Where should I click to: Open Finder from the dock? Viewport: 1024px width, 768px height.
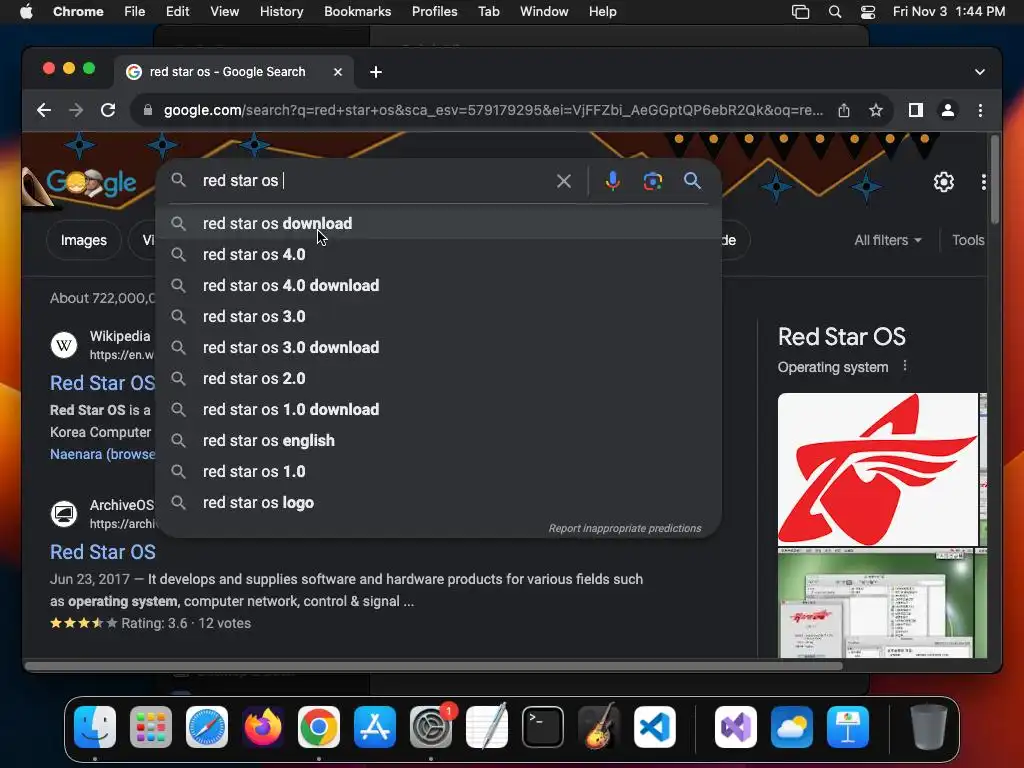point(95,727)
